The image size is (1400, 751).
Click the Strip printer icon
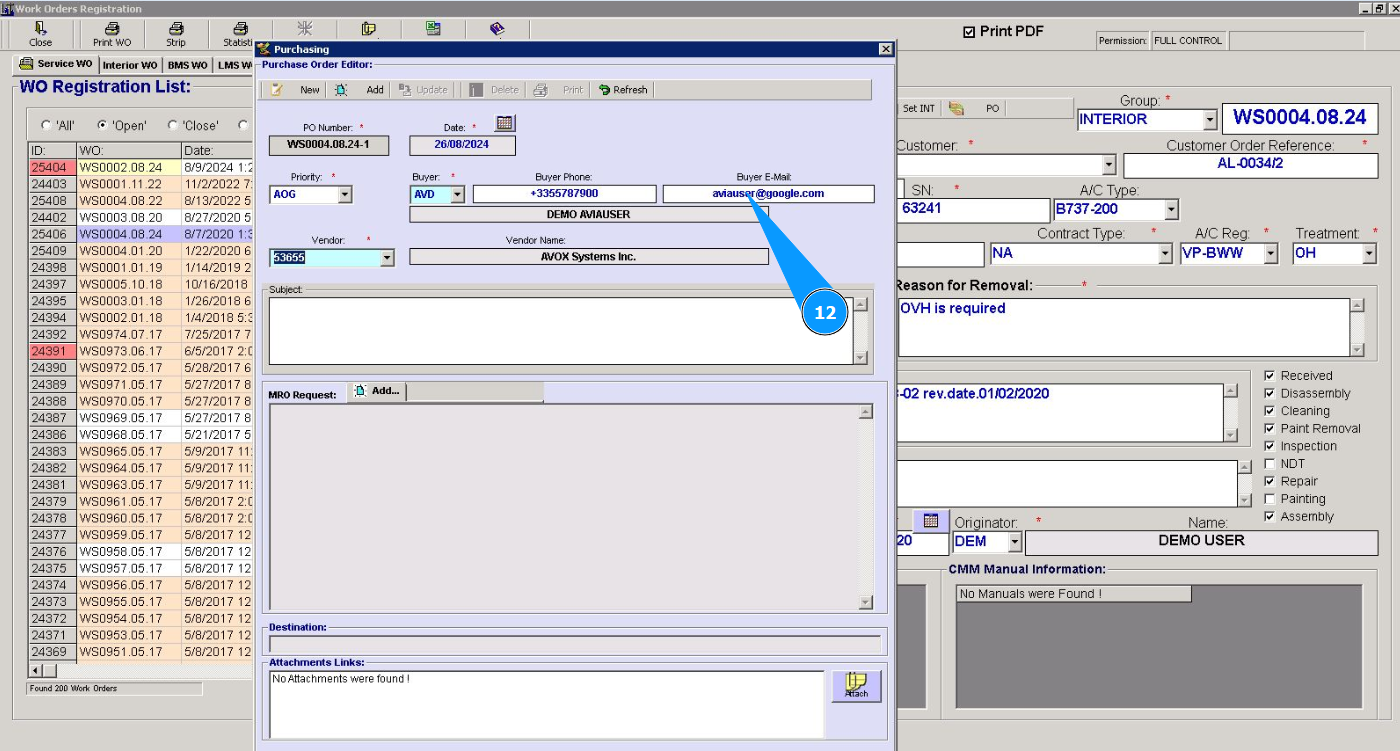click(176, 34)
